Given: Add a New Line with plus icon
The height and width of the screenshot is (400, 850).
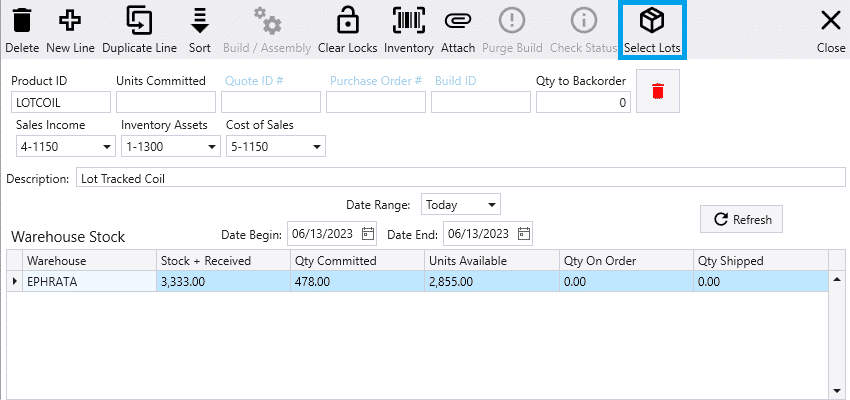Looking at the screenshot, I should tap(71, 21).
